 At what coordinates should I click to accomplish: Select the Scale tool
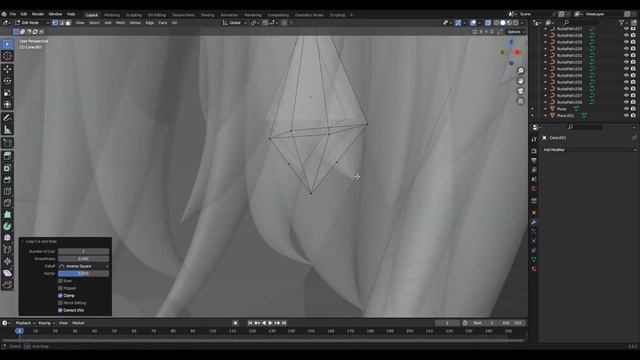7,93
